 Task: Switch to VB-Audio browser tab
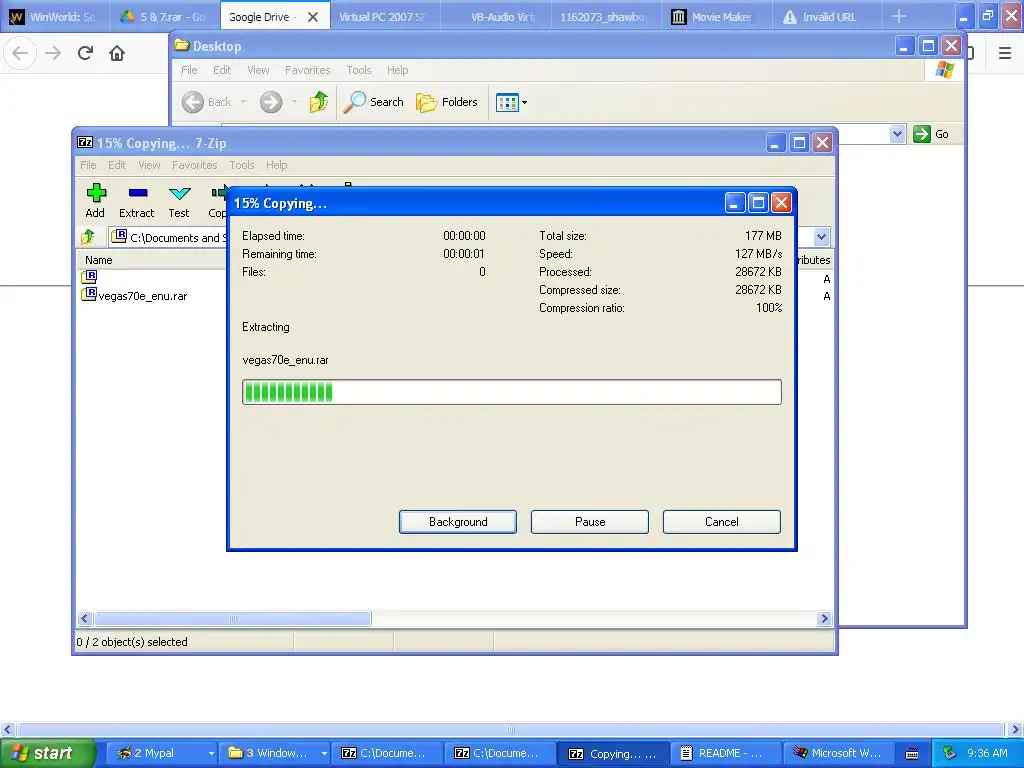496,16
